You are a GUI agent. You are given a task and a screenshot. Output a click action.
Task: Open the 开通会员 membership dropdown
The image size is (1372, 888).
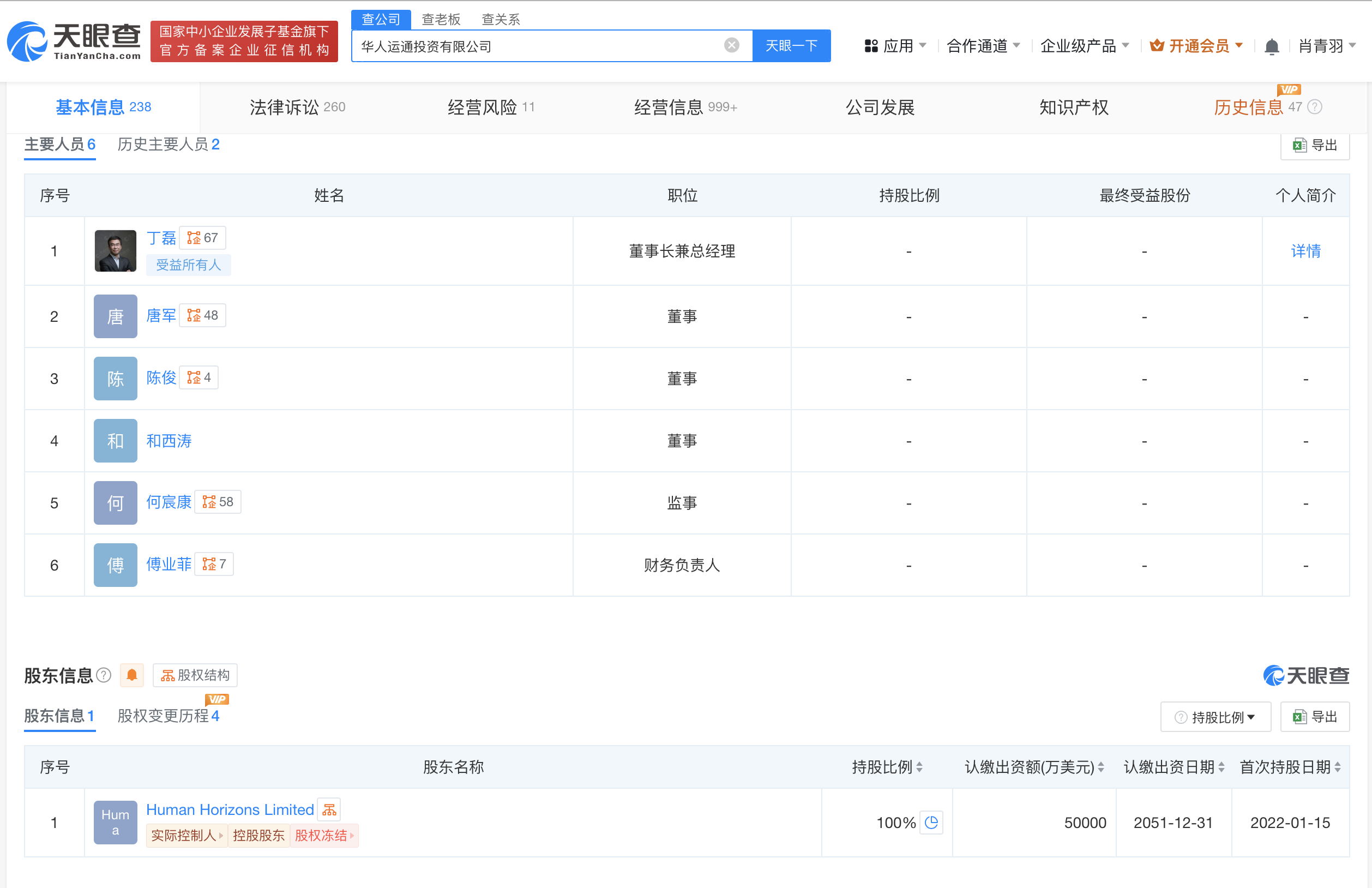coord(1196,46)
